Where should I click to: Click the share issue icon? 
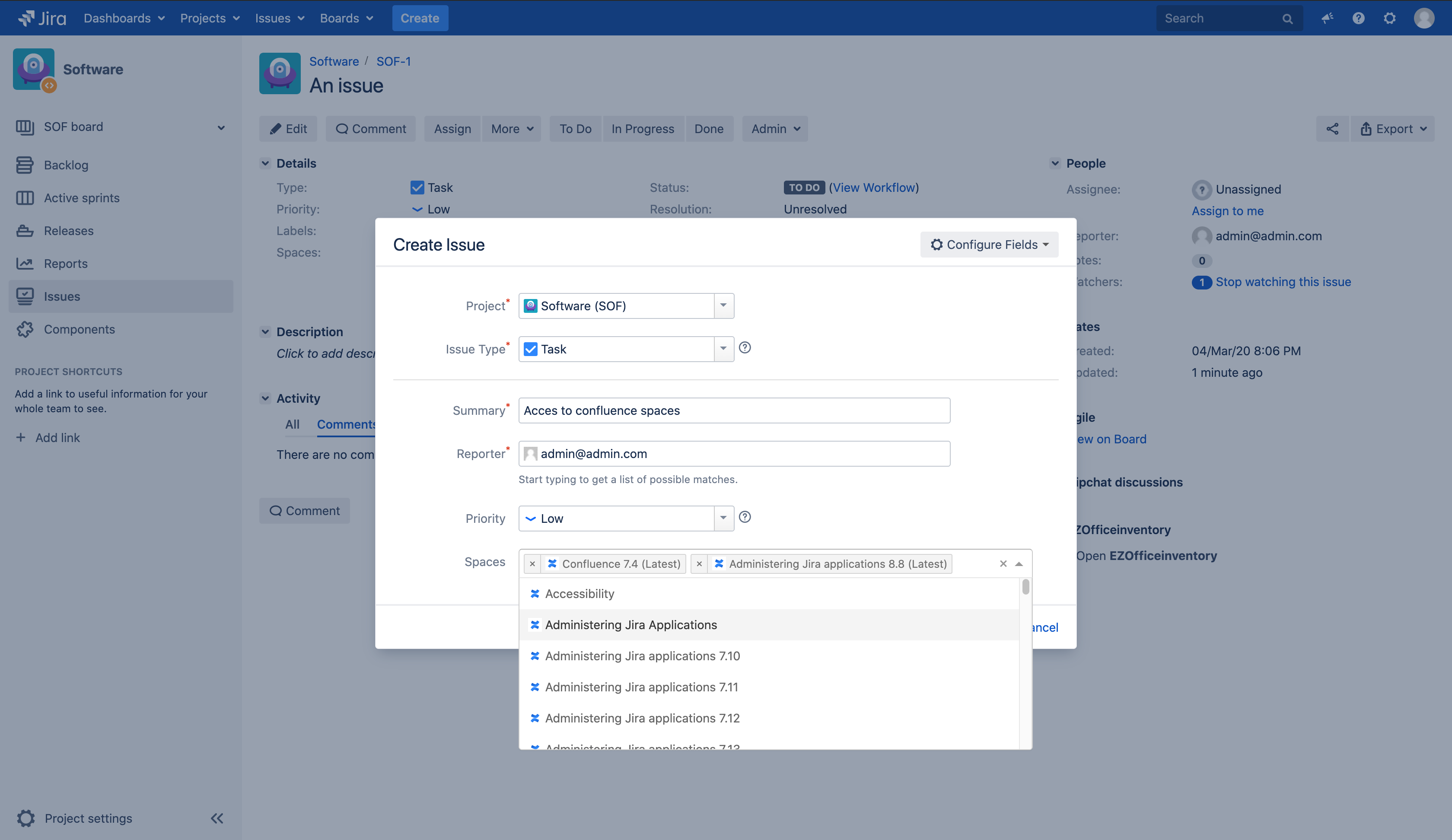coord(1332,128)
